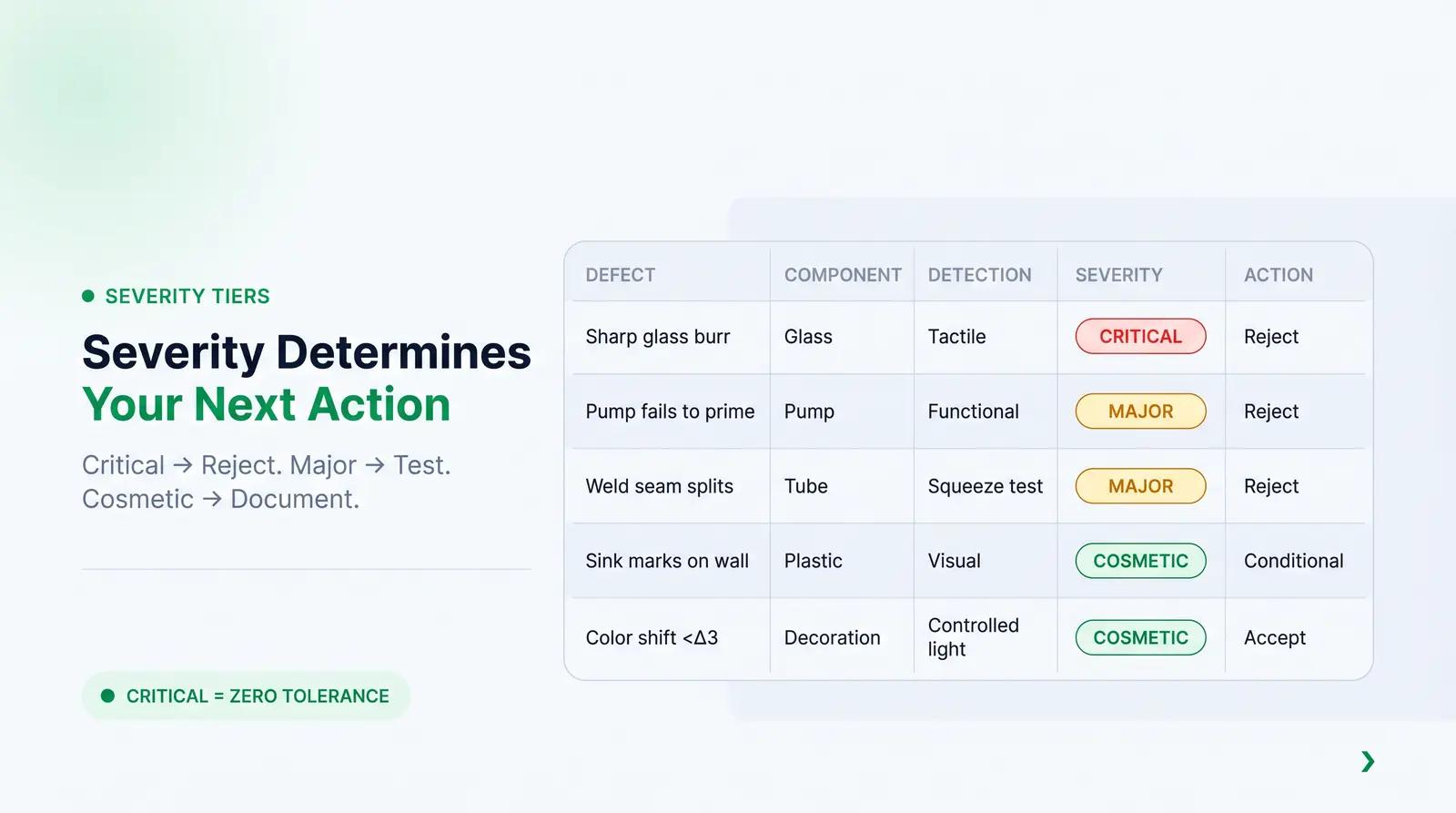Viewport: 1456px width, 813px height.
Task: Click the dot in the zero tolerance pill
Action: coord(107,696)
